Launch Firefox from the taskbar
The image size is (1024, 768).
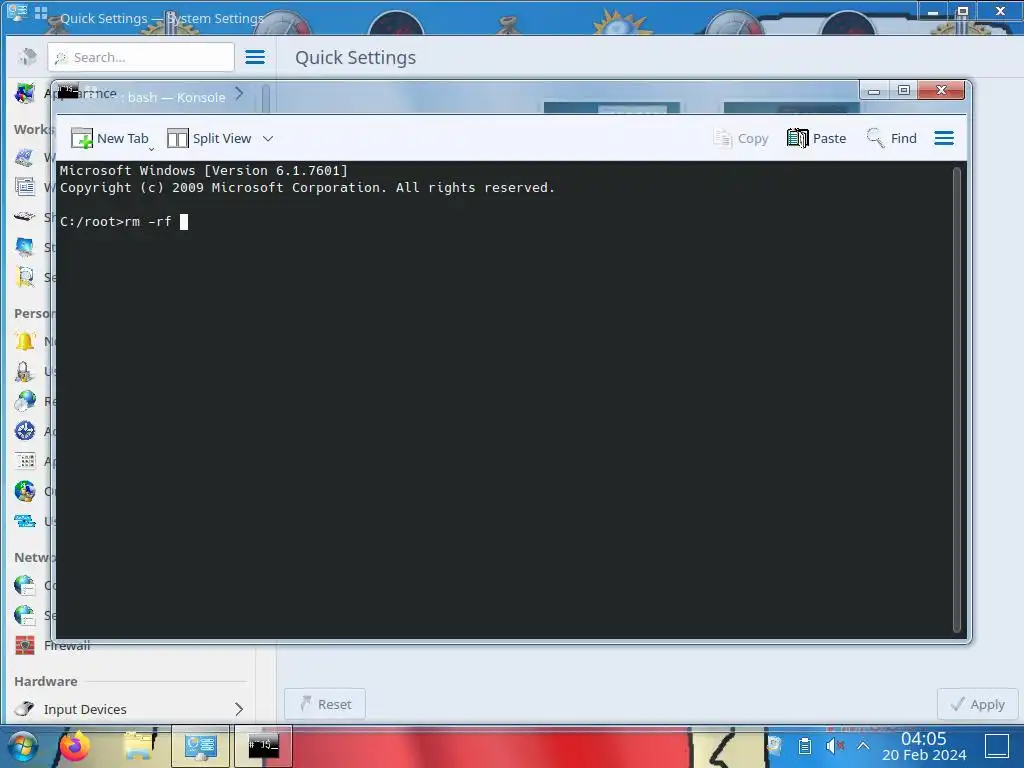[74, 746]
